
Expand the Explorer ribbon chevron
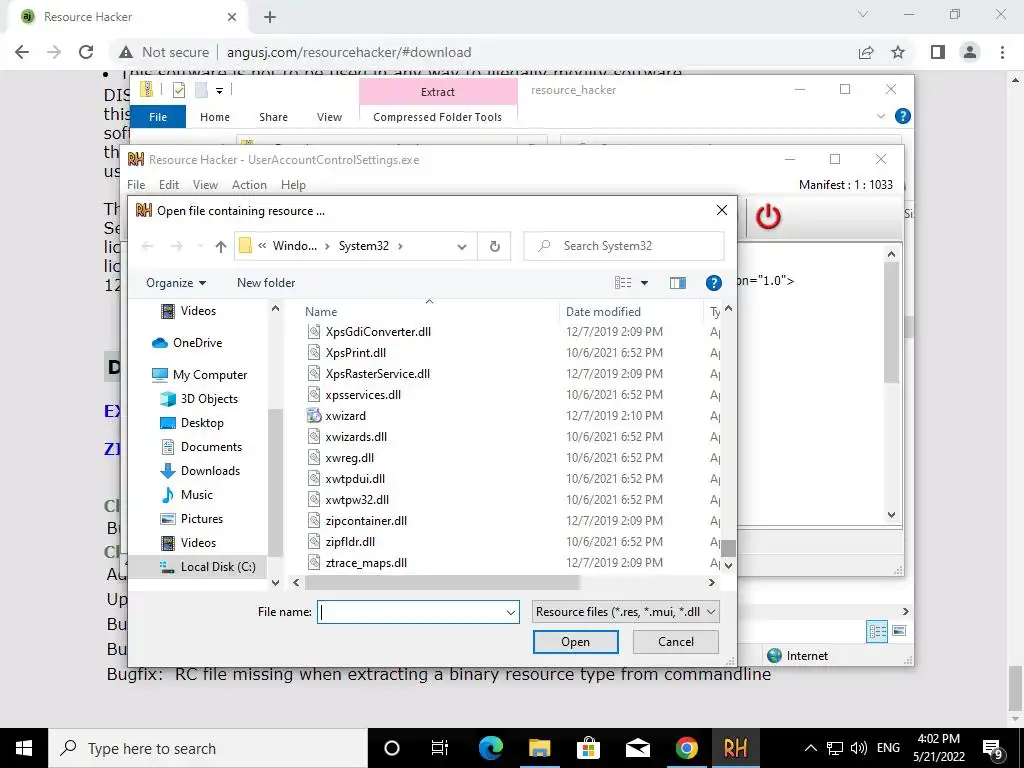pos(880,116)
